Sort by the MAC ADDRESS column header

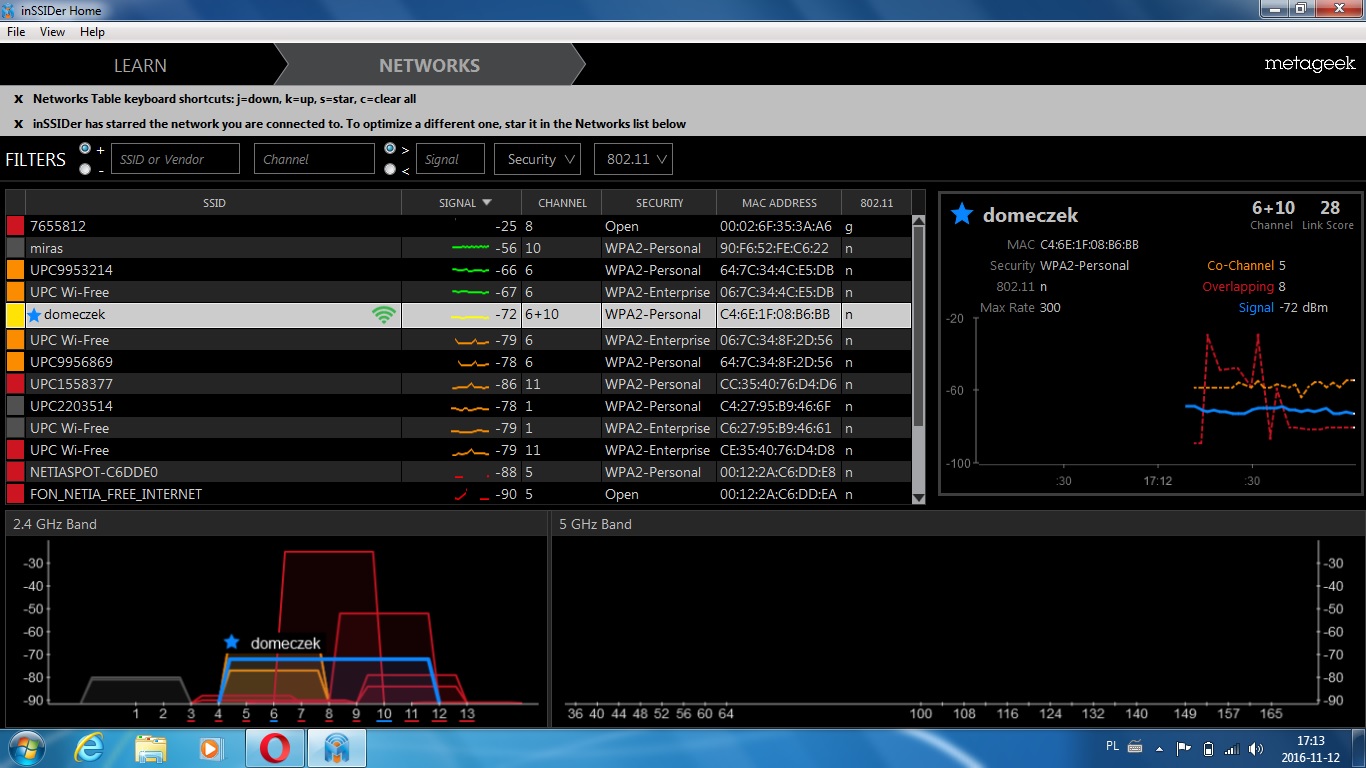pyautogui.click(x=779, y=203)
